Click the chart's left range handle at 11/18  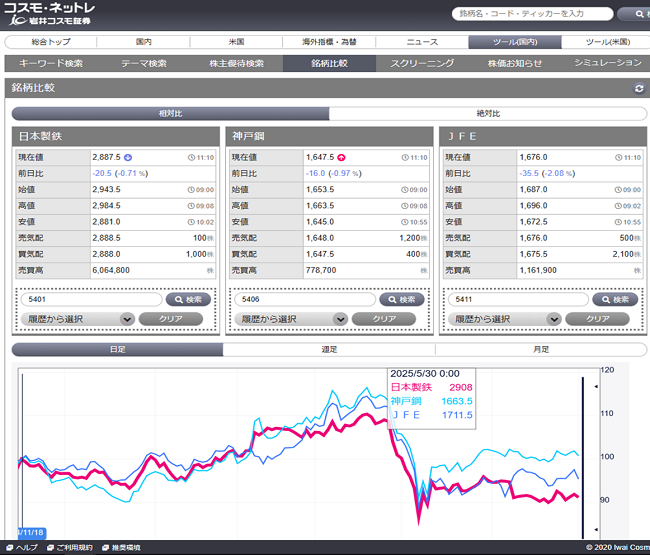[x=32, y=533]
